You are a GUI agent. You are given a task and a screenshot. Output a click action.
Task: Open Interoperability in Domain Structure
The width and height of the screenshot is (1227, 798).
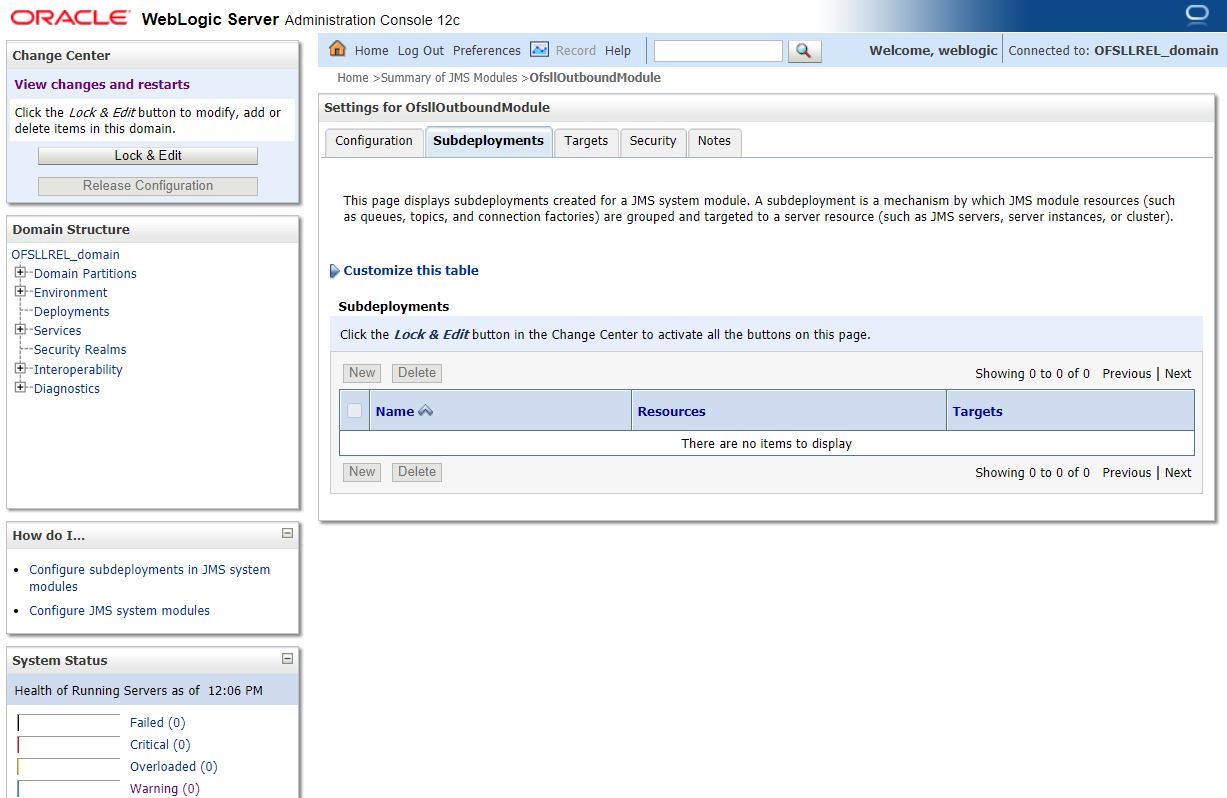click(x=78, y=370)
